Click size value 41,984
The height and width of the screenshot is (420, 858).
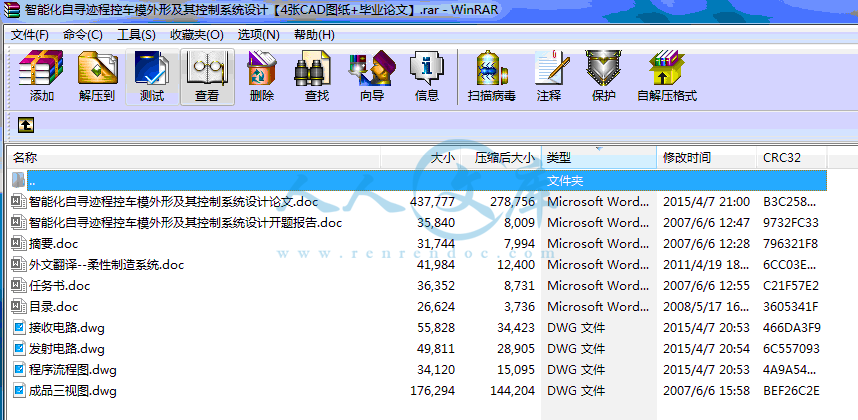pos(436,265)
